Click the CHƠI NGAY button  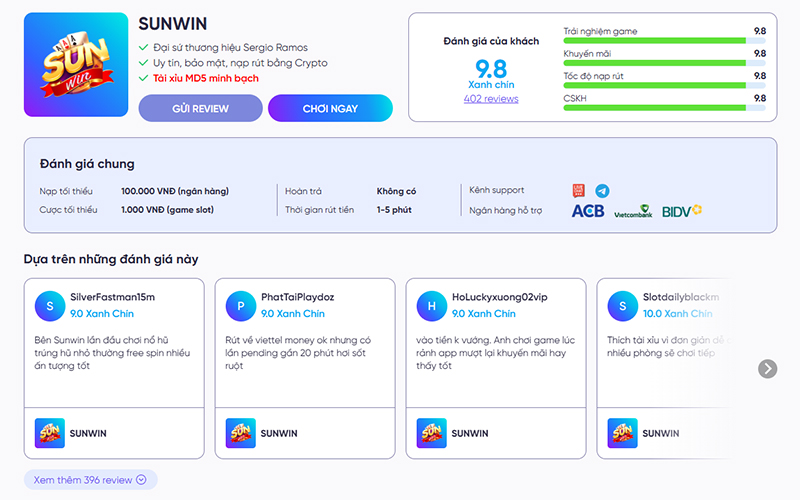pyautogui.click(x=330, y=108)
